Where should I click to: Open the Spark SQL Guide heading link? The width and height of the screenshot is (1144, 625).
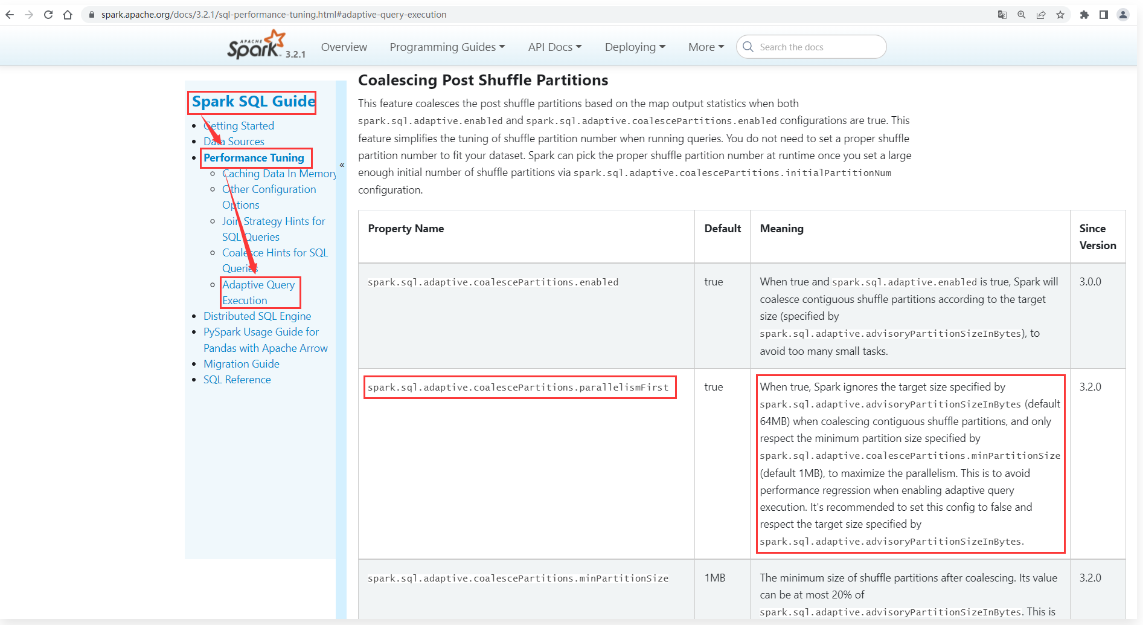coord(253,101)
